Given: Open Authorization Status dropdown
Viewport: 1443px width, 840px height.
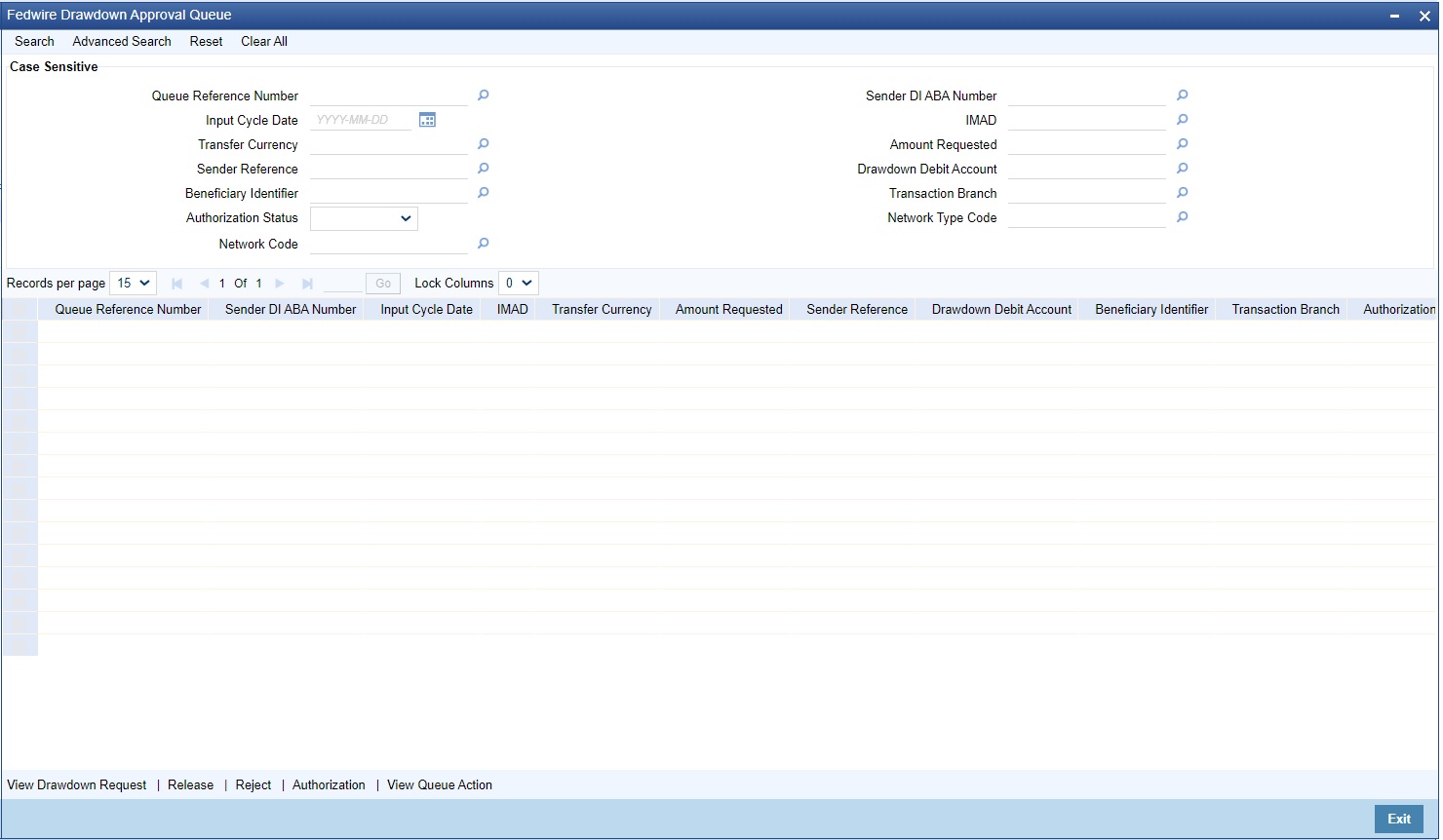Looking at the screenshot, I should 364,218.
